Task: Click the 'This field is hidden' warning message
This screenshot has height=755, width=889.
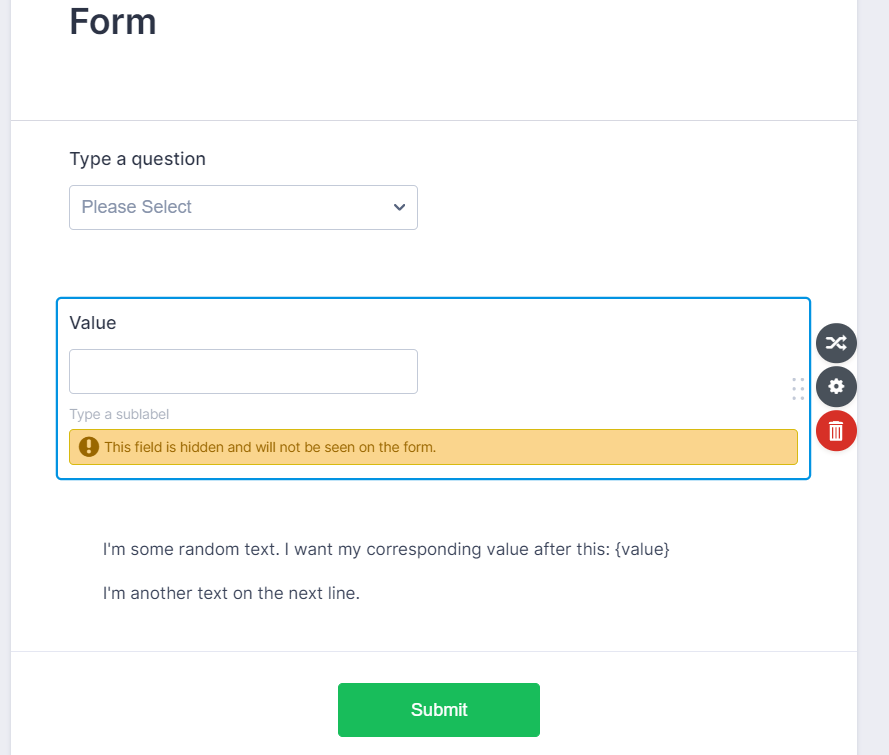Action: coord(270,447)
